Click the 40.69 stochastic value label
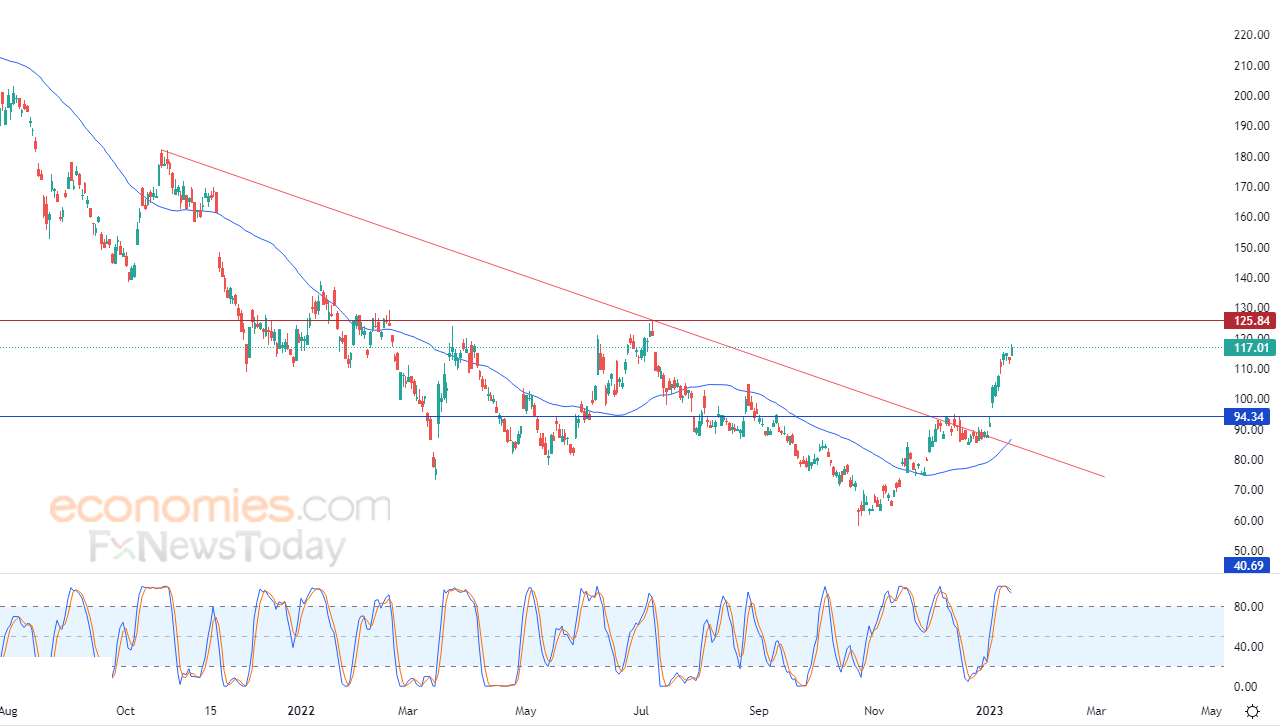The width and height of the screenshot is (1280, 728). [1249, 565]
